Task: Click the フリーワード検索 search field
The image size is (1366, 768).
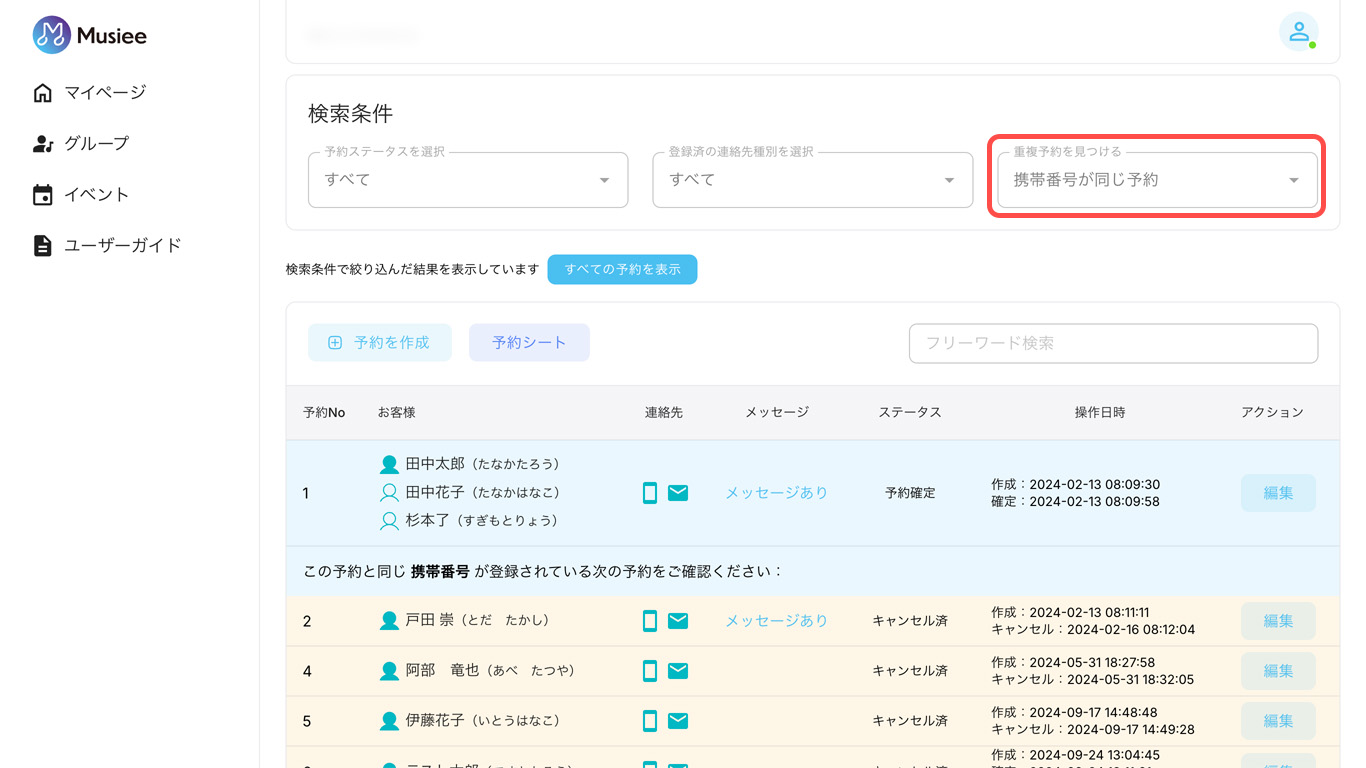Action: pos(1113,343)
